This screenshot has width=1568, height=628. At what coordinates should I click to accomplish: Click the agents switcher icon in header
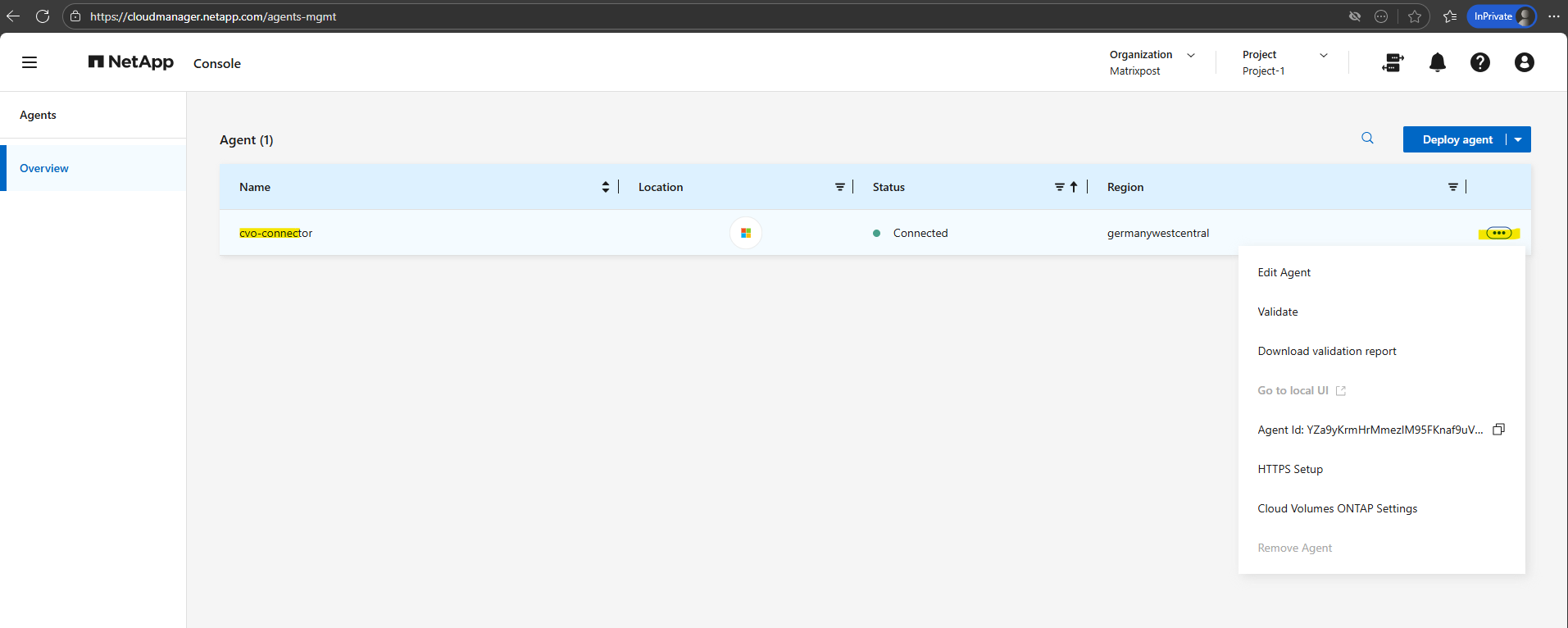[x=1393, y=62]
